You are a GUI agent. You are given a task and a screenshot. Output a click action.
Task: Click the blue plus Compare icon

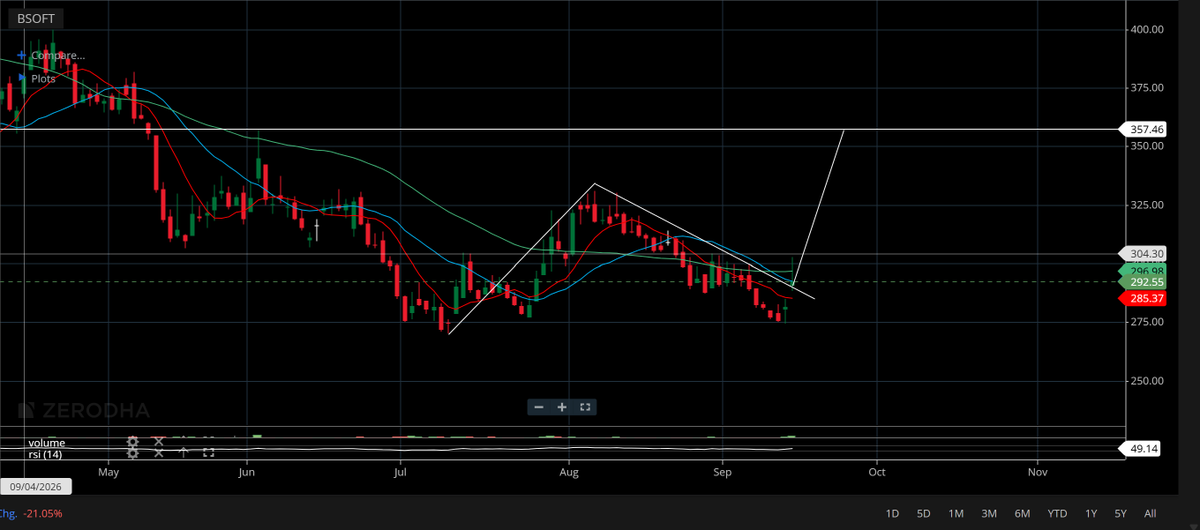21,56
